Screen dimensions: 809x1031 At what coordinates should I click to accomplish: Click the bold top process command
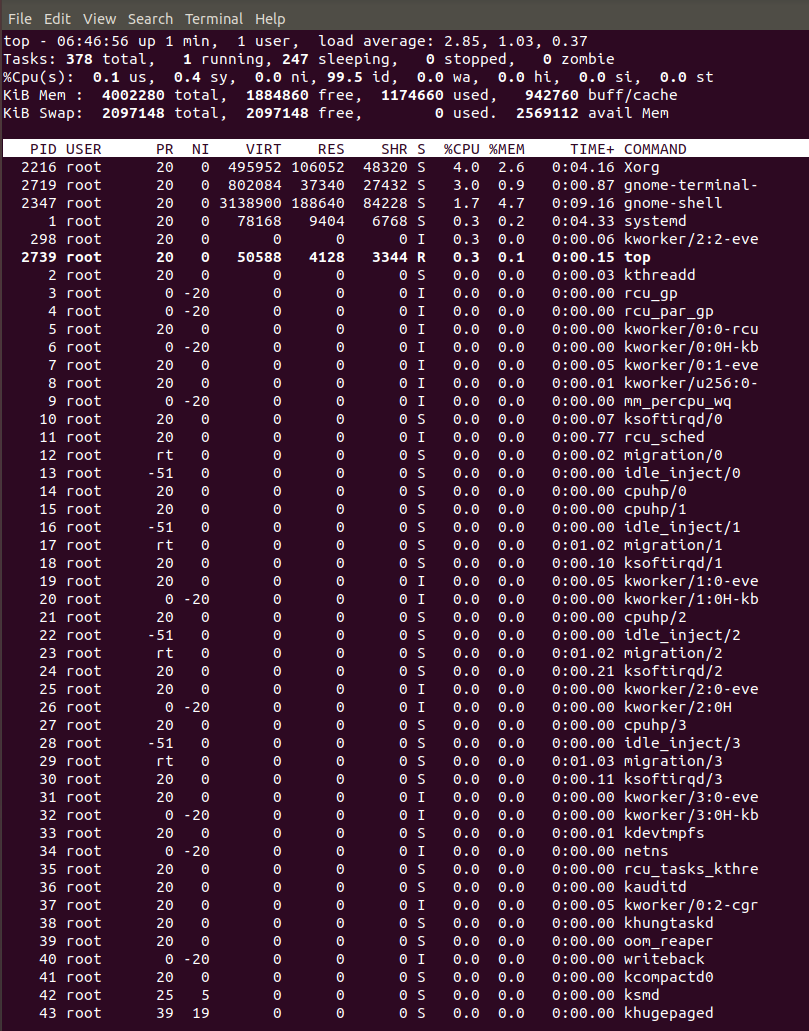(x=637, y=257)
